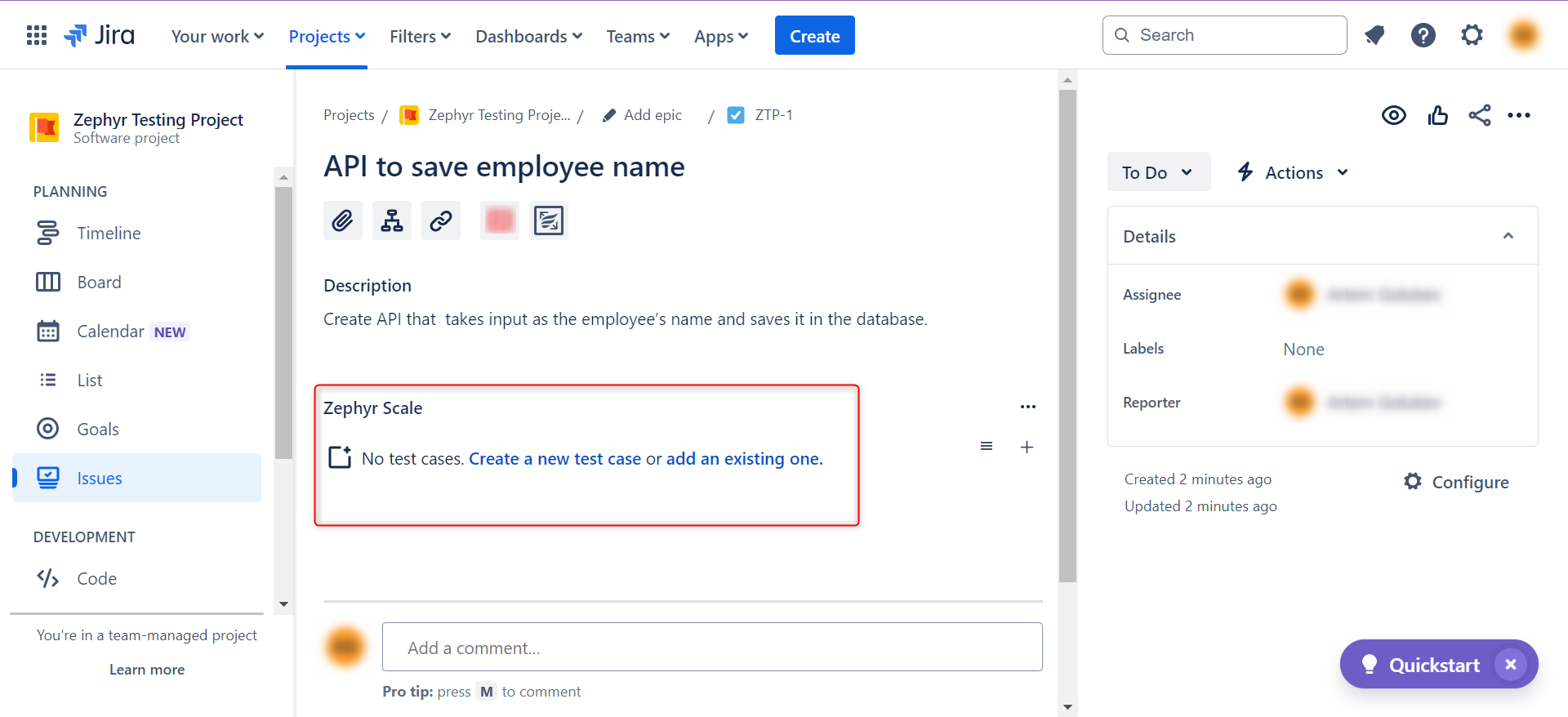
Task: Open the help question mark icon
Action: [1423, 35]
